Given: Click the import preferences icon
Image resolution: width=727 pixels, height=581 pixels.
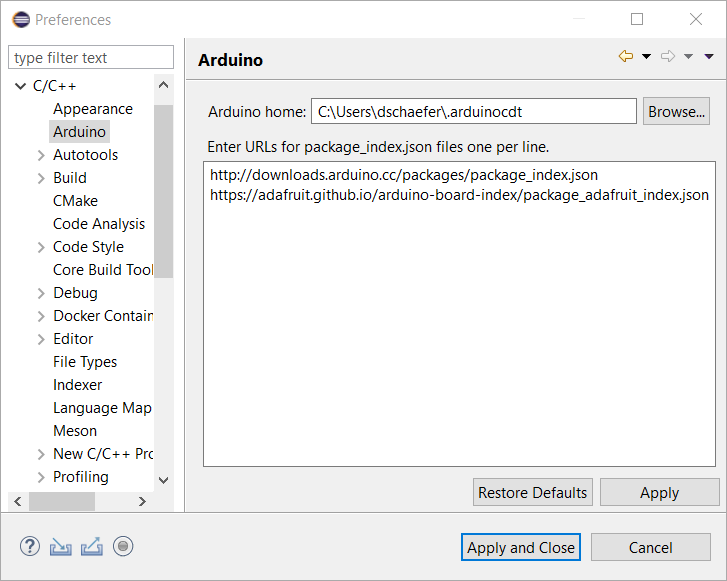Looking at the screenshot, I should point(61,546).
